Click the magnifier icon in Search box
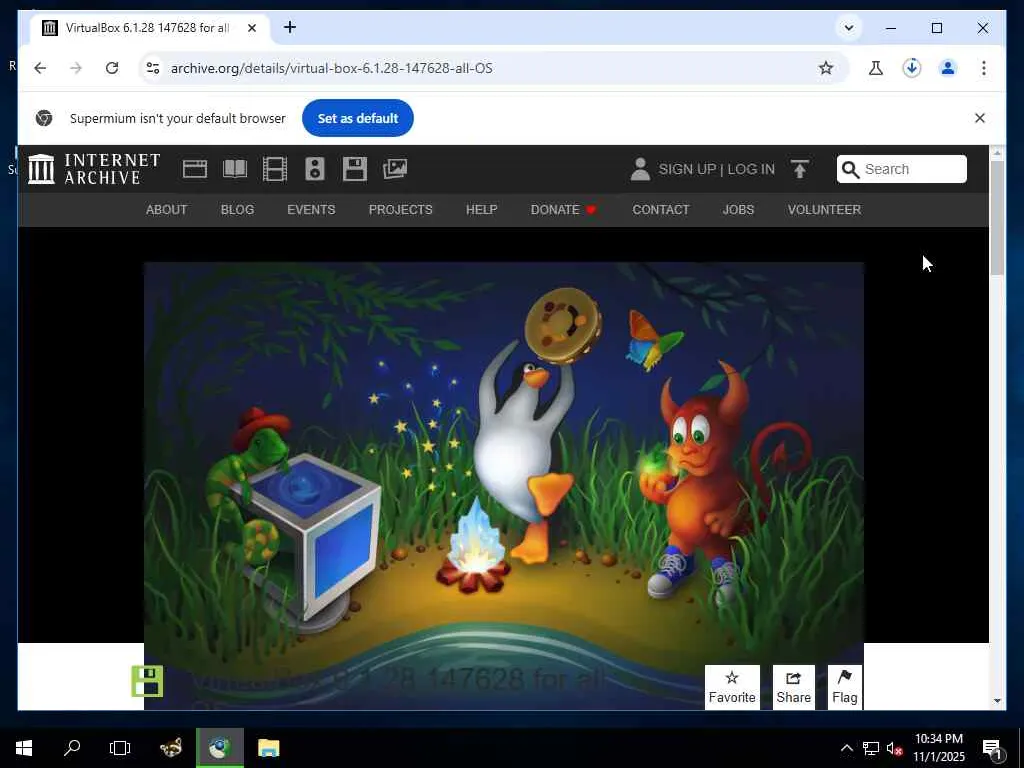1024x768 pixels. coord(850,170)
